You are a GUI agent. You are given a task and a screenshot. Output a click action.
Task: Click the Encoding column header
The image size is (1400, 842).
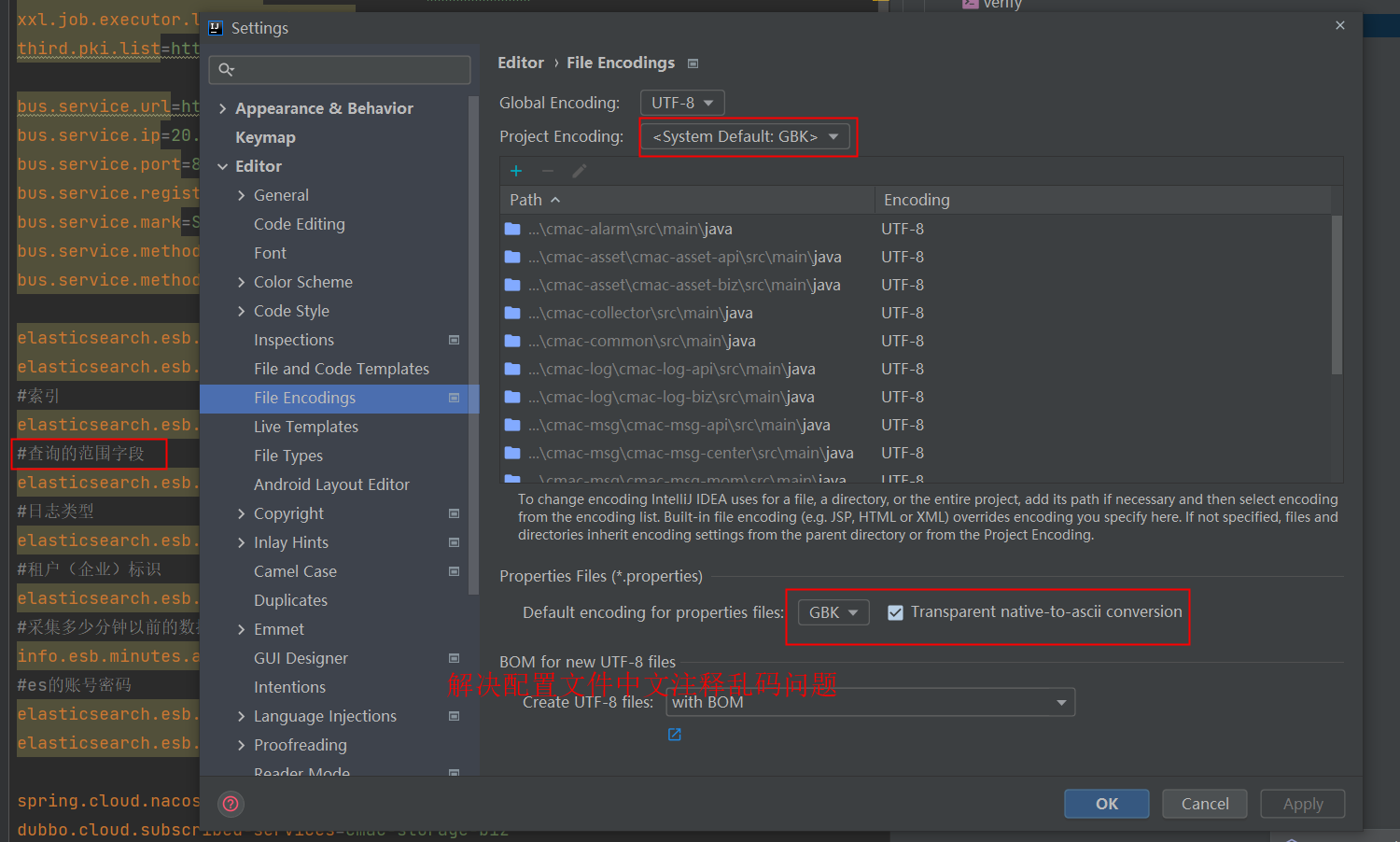pos(1102,200)
